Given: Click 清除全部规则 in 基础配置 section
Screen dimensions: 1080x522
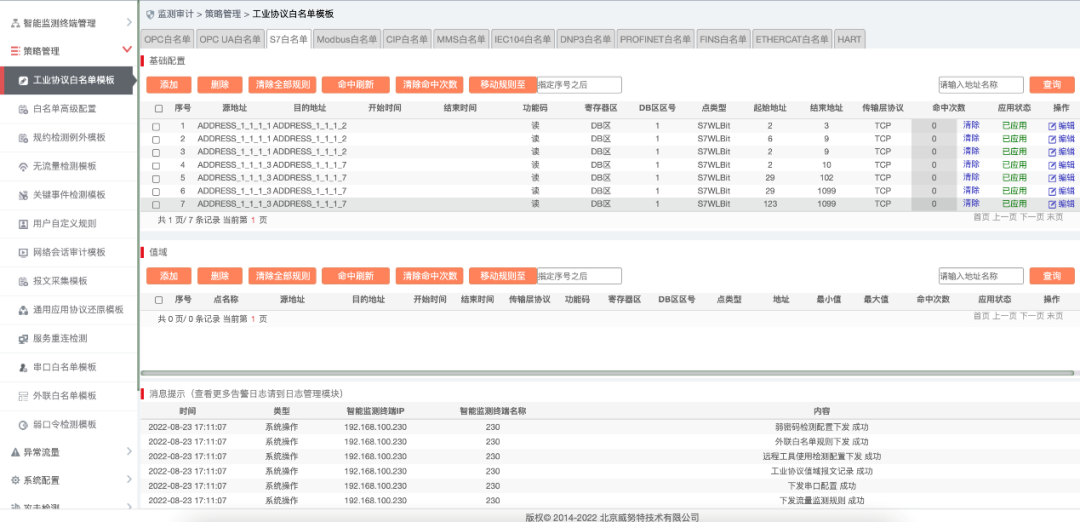Looking at the screenshot, I should coord(282,85).
